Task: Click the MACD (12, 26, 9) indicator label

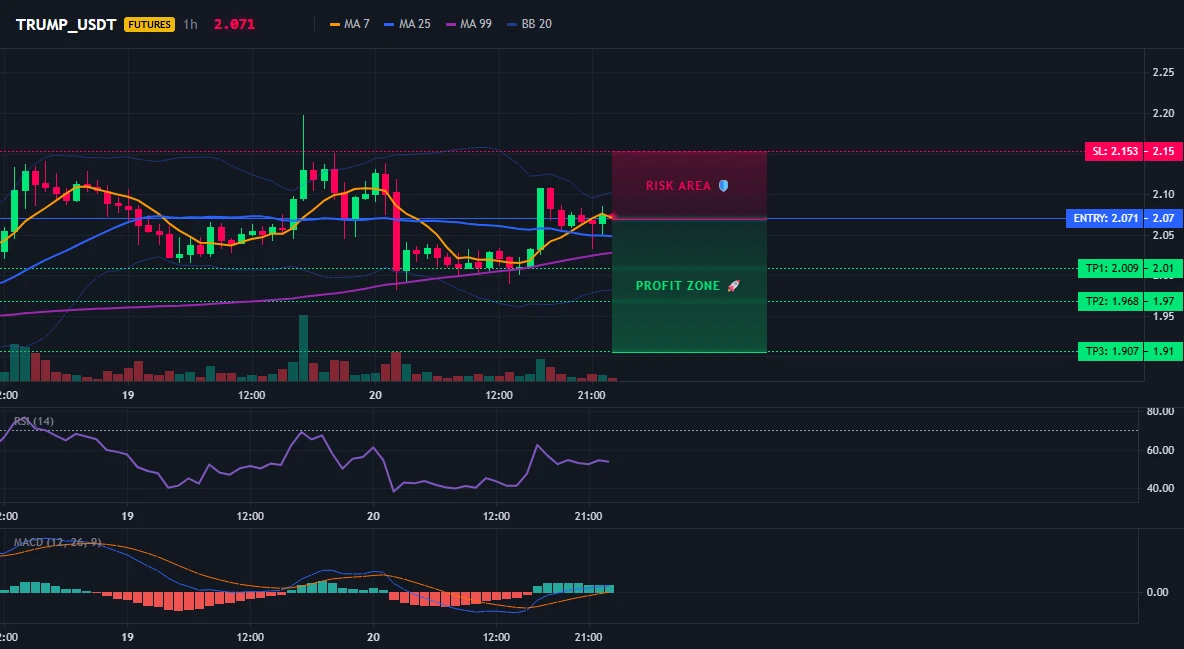Action: [x=57, y=542]
